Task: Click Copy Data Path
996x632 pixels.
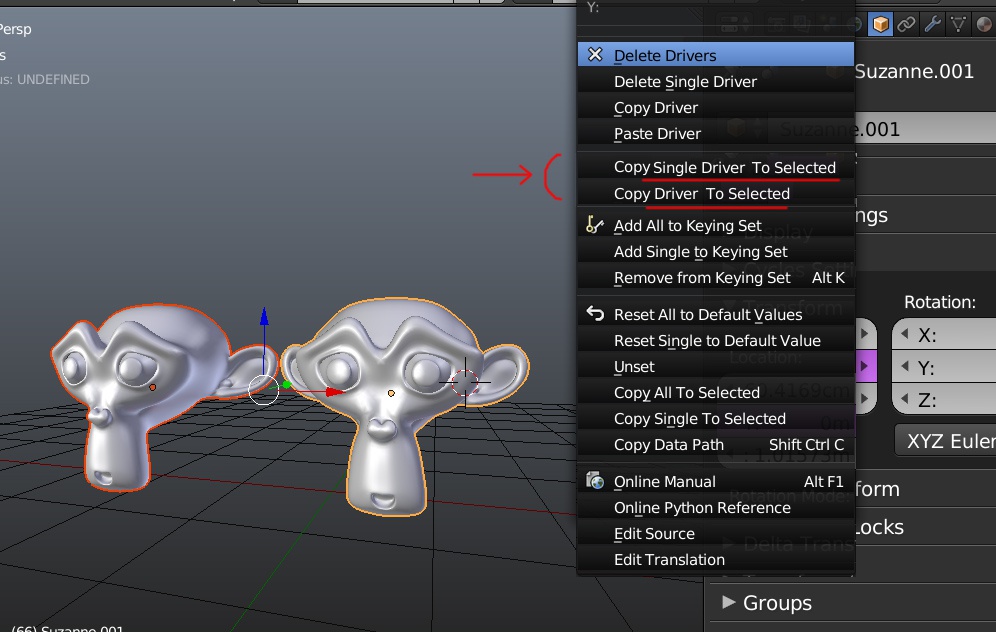Action: tap(716, 445)
